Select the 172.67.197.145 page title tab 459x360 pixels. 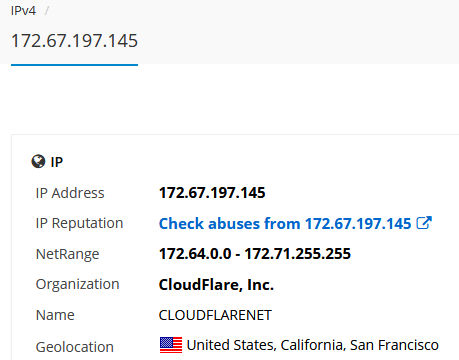74,41
